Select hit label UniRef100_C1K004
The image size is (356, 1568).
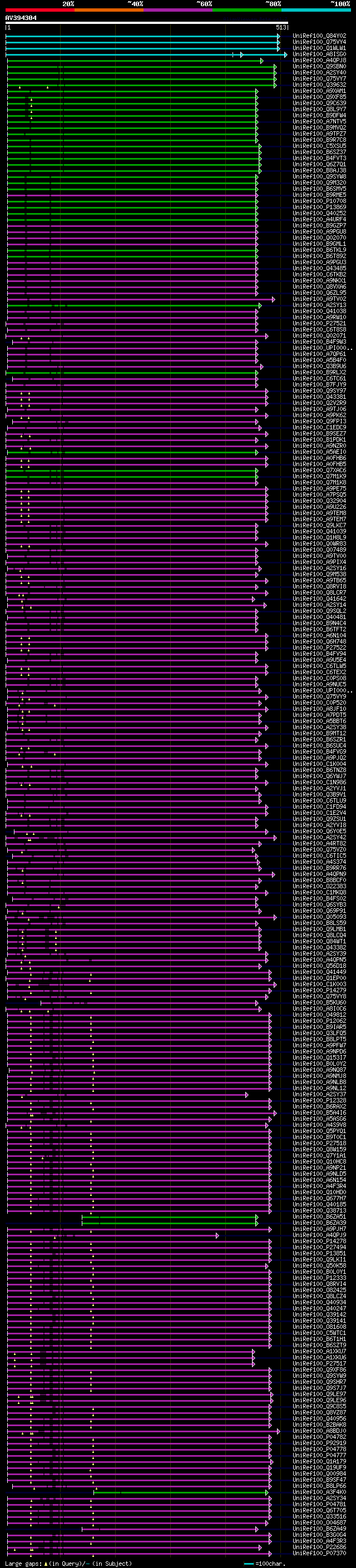pyautogui.click(x=319, y=764)
